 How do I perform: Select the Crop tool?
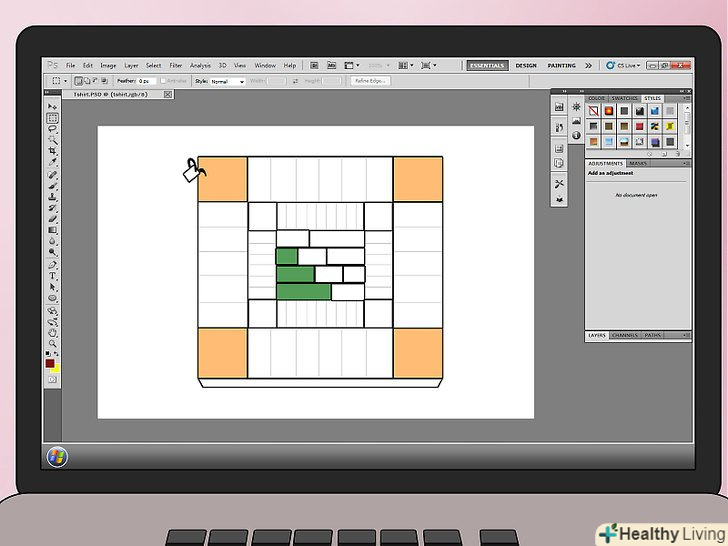pos(53,151)
